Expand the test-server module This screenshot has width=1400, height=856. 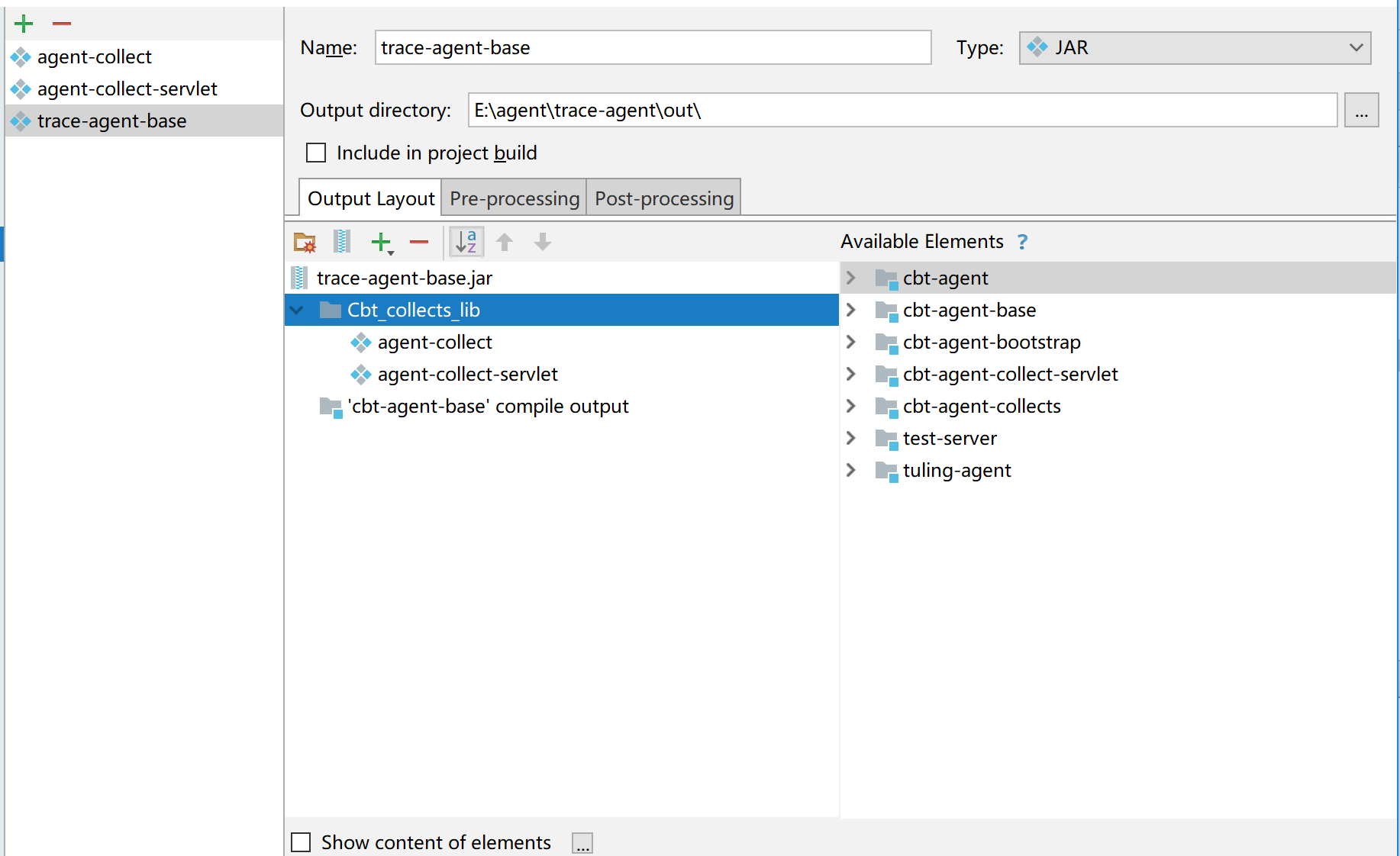851,438
